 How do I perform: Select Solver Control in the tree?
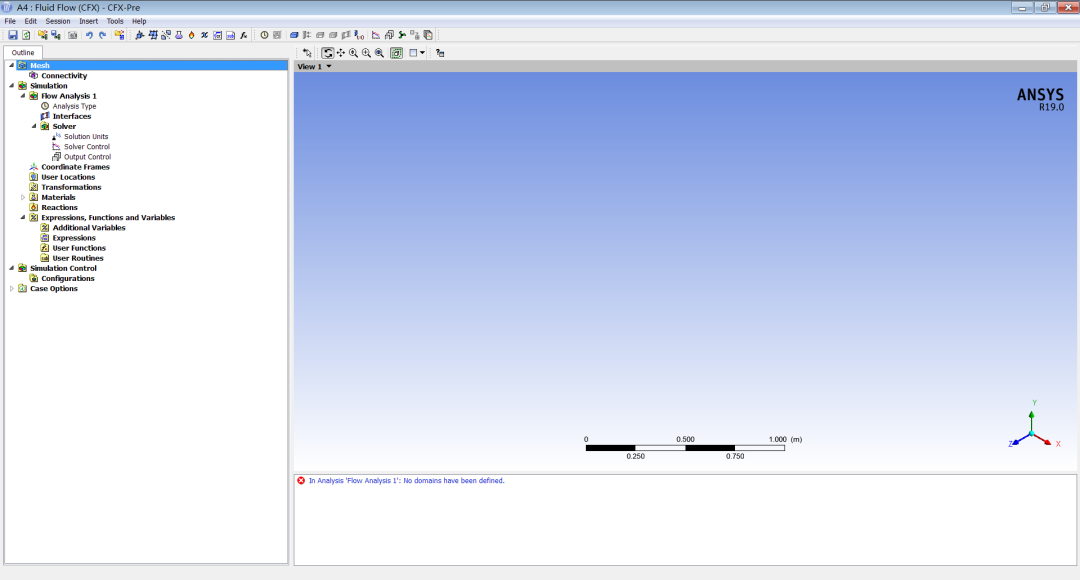point(87,147)
